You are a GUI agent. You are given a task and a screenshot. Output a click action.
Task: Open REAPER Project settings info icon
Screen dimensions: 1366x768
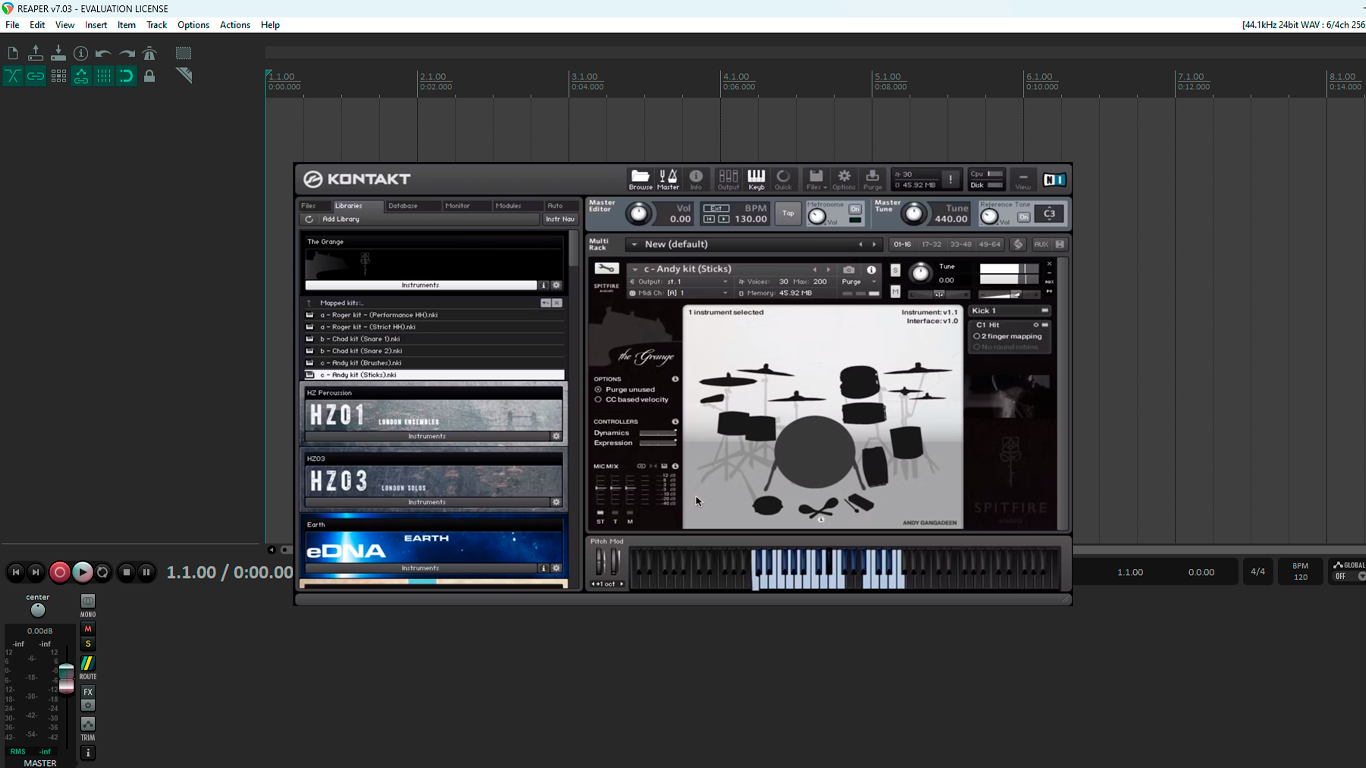coord(81,53)
